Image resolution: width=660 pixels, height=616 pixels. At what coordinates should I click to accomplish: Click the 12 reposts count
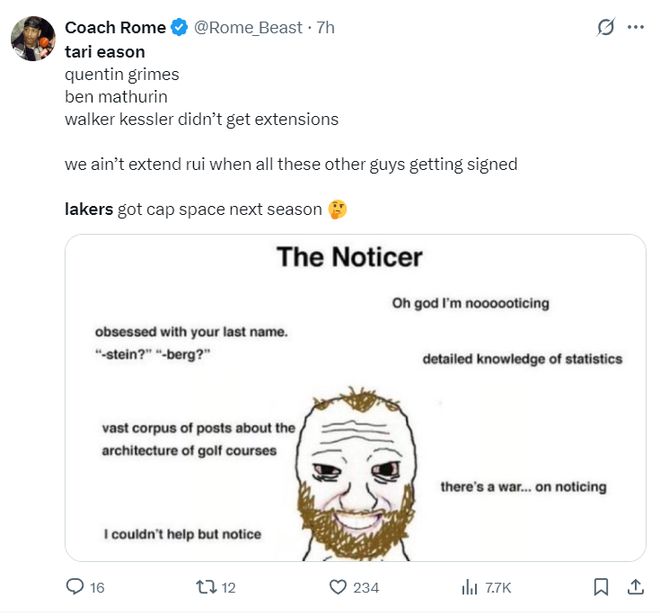pos(229,588)
